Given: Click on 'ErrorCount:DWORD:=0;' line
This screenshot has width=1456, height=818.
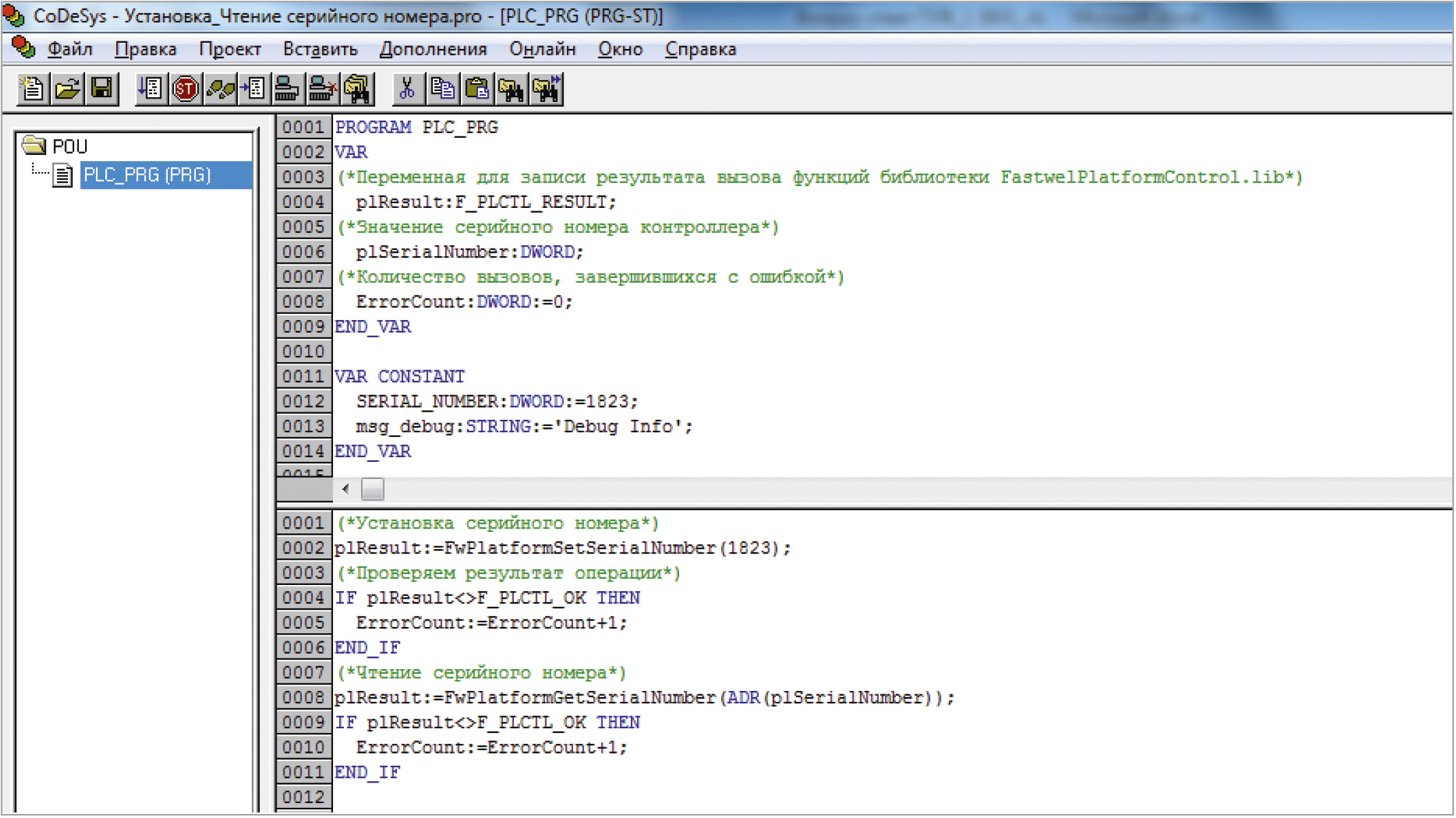Looking at the screenshot, I should click(464, 302).
